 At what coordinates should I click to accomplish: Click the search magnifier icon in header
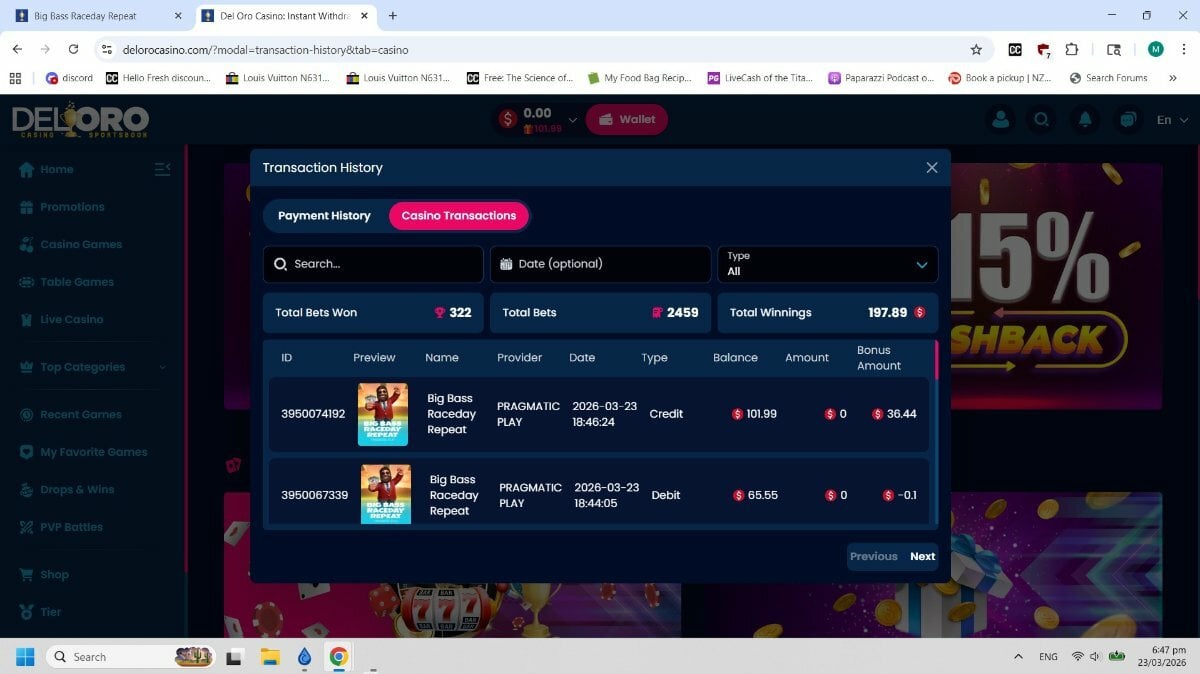[x=1042, y=119]
